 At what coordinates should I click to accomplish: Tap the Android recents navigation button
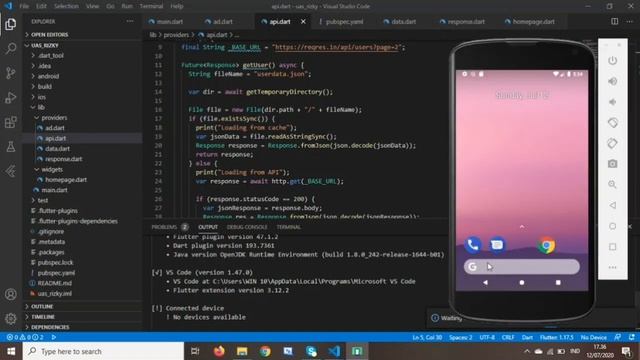(558, 282)
